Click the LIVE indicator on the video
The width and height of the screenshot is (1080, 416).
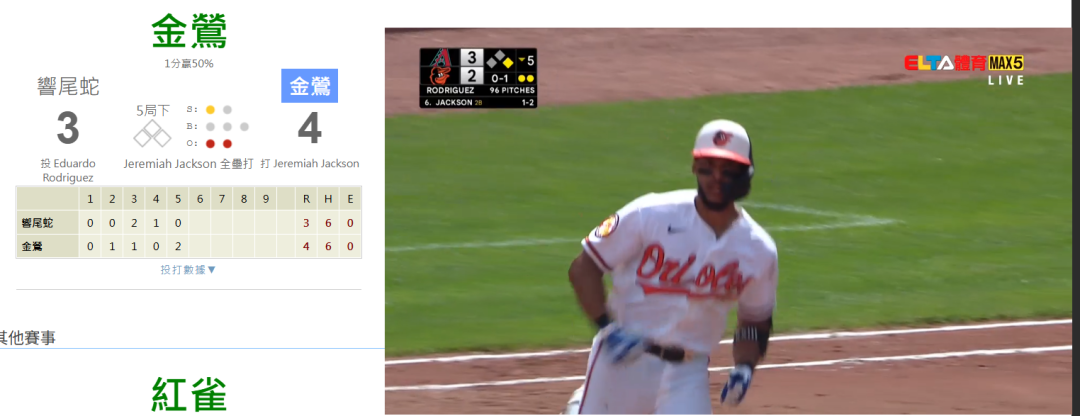coord(1006,81)
